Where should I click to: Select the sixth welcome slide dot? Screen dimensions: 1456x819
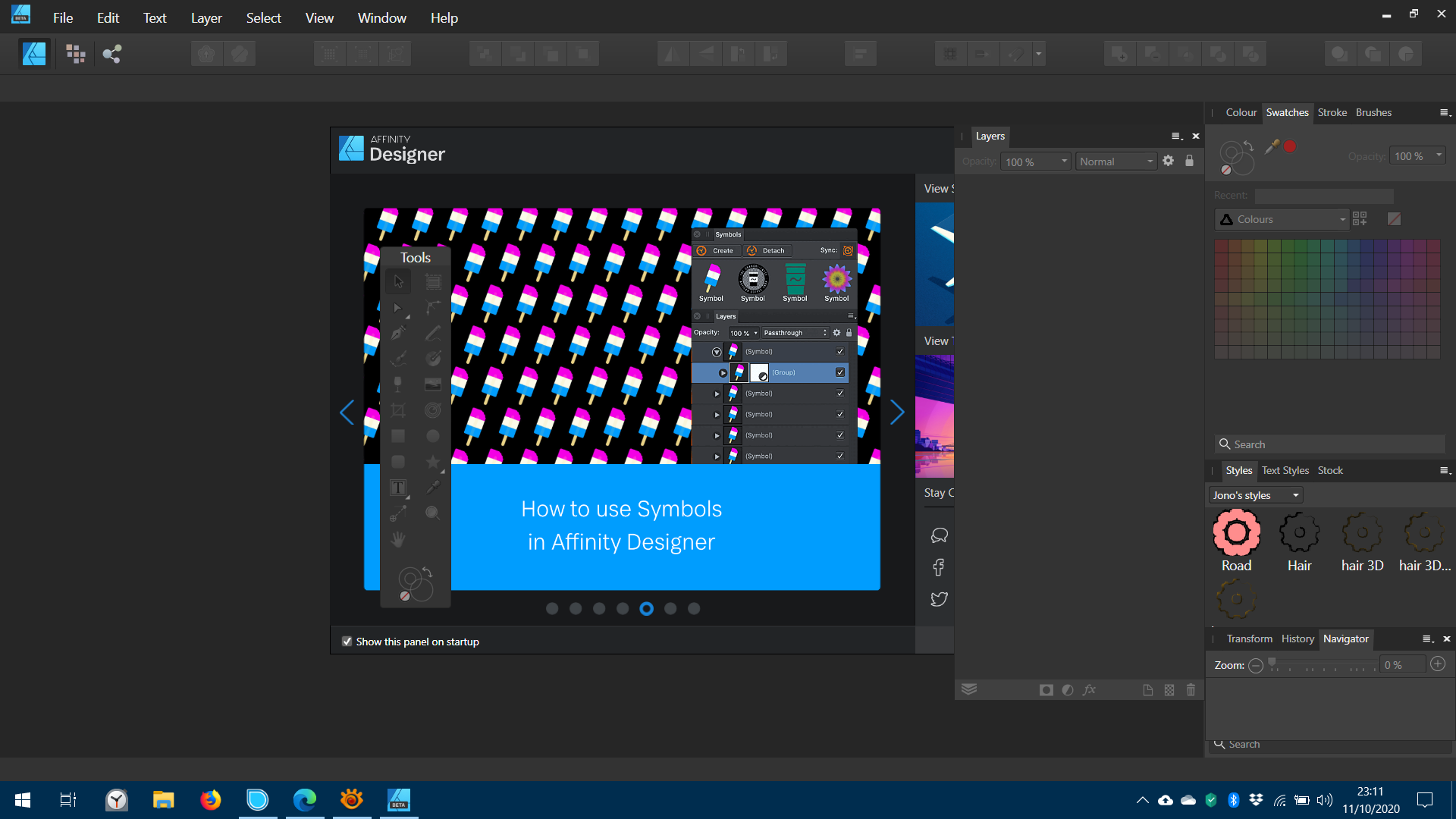(x=670, y=609)
